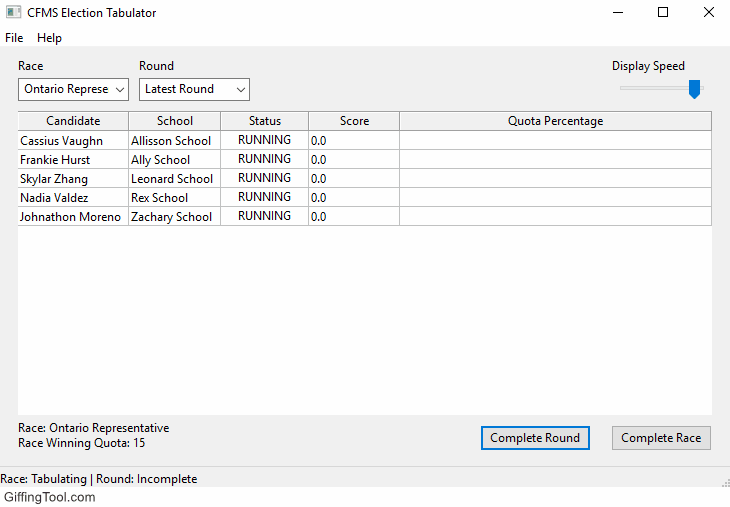Maximize the Election Tabulator window
This screenshot has height=507, width=730.
(663, 13)
